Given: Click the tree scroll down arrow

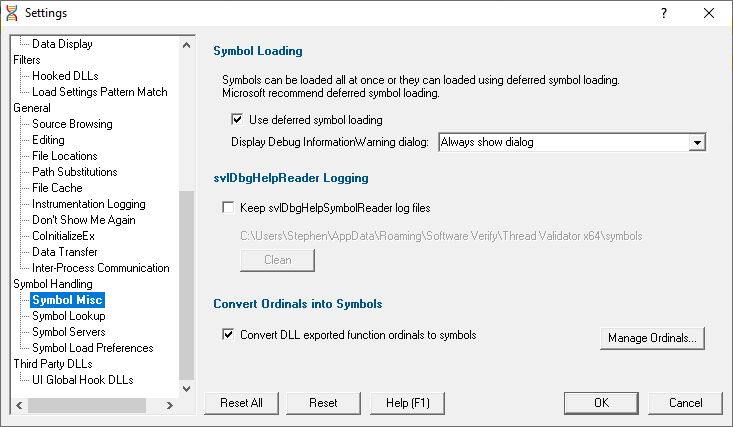Looking at the screenshot, I should pos(187,389).
